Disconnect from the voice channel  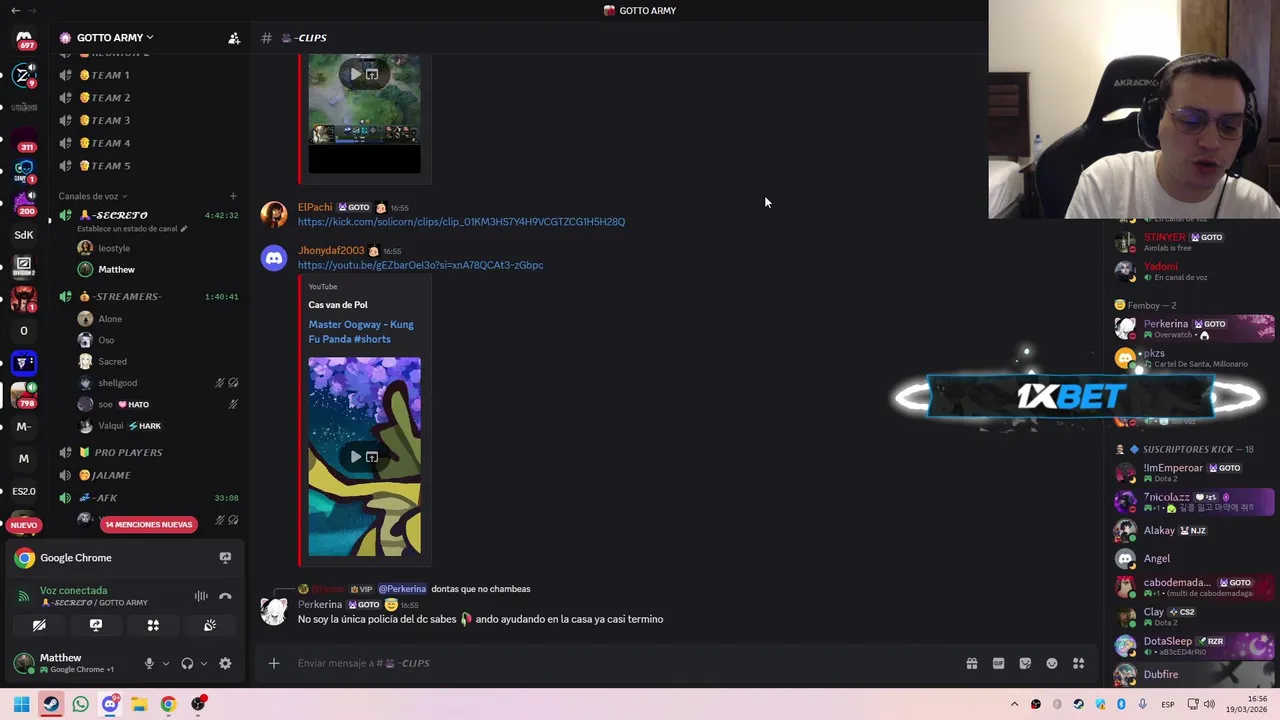[225, 596]
